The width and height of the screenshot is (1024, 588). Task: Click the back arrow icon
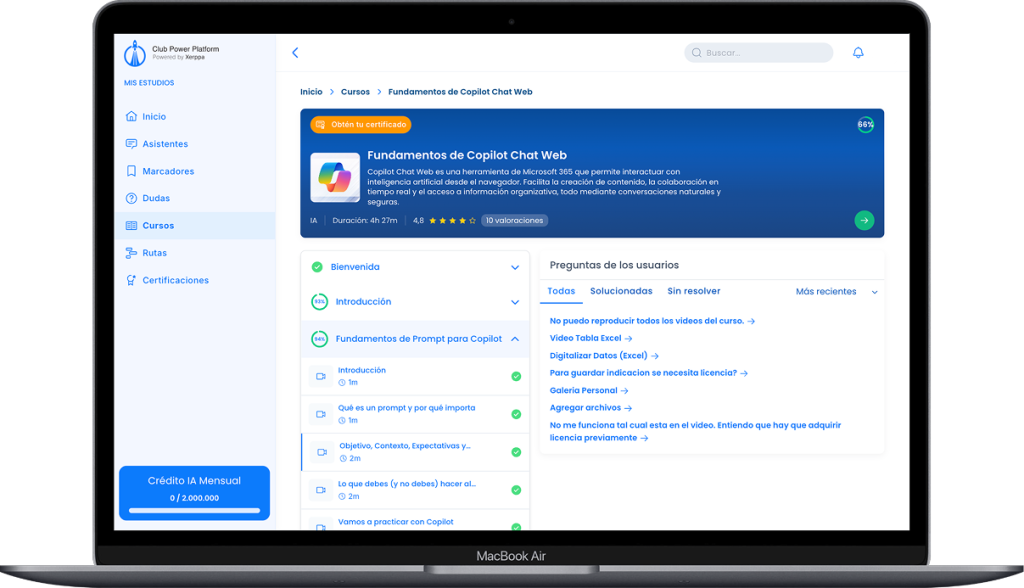coord(295,53)
